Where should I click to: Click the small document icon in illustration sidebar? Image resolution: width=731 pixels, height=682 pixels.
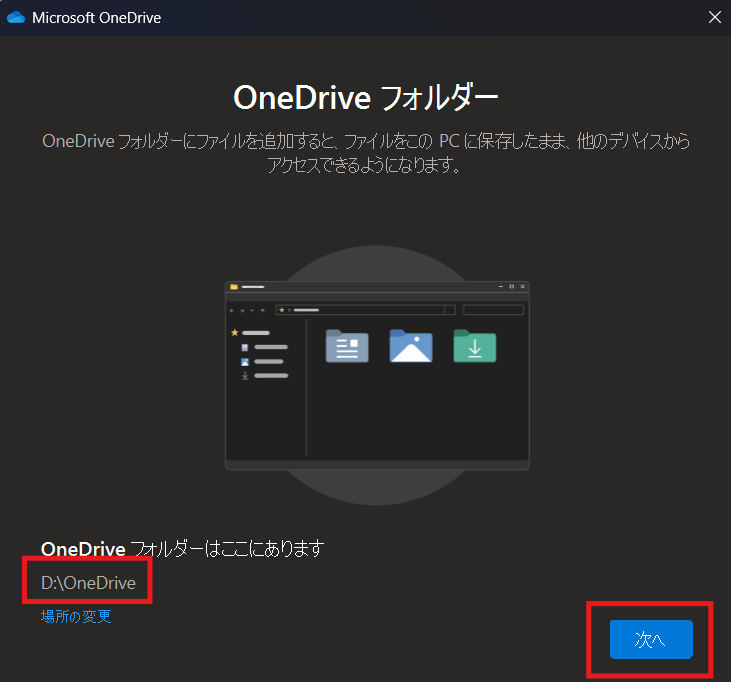coord(245,347)
